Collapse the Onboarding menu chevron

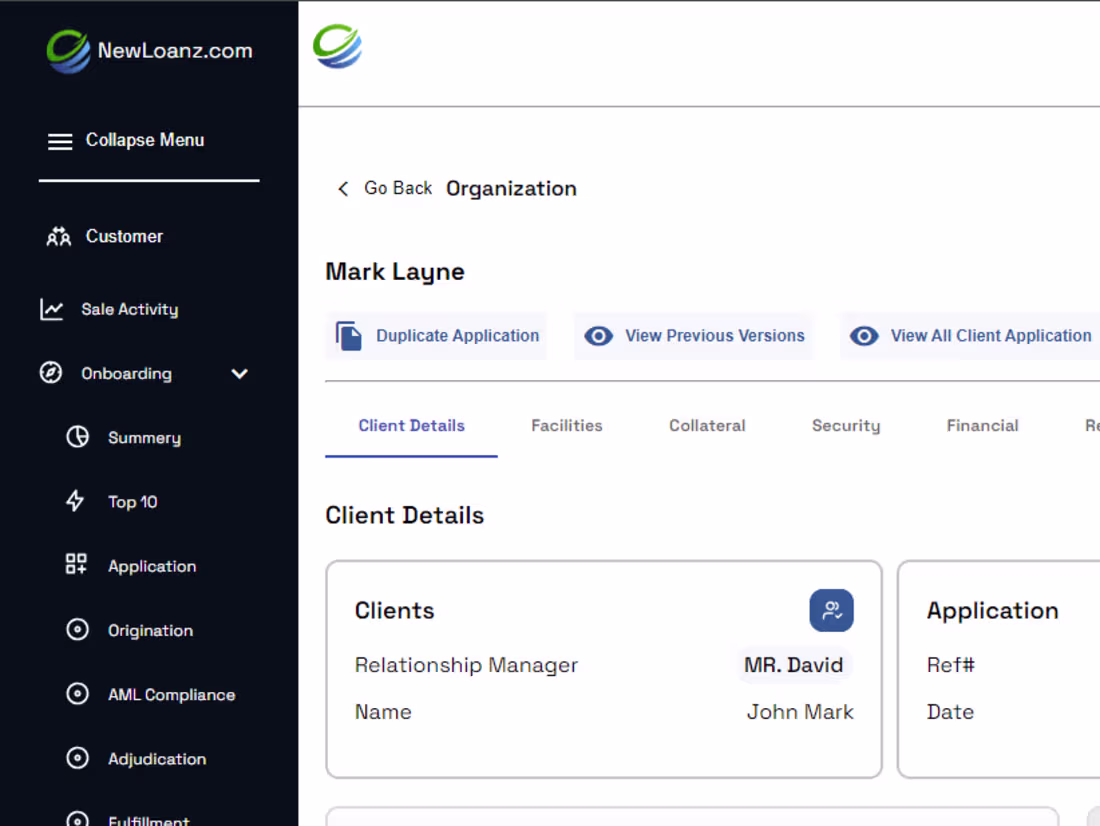239,374
